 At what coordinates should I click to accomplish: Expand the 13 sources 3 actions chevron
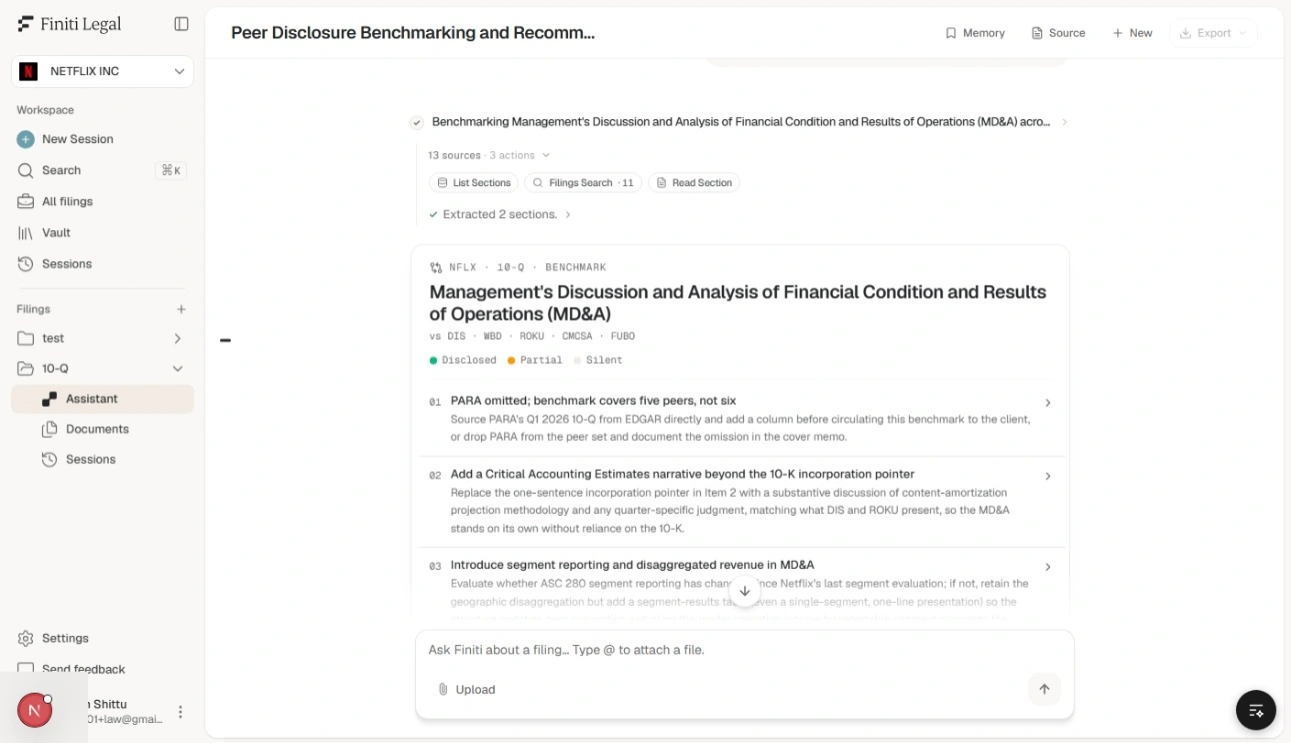click(545, 155)
